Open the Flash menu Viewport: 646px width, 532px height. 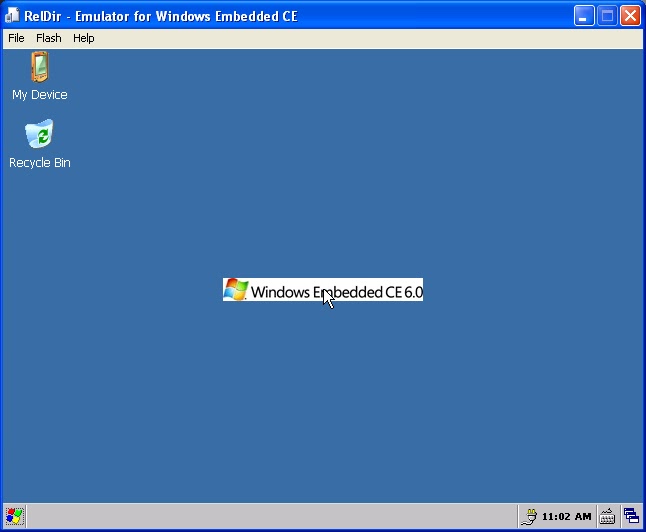49,38
